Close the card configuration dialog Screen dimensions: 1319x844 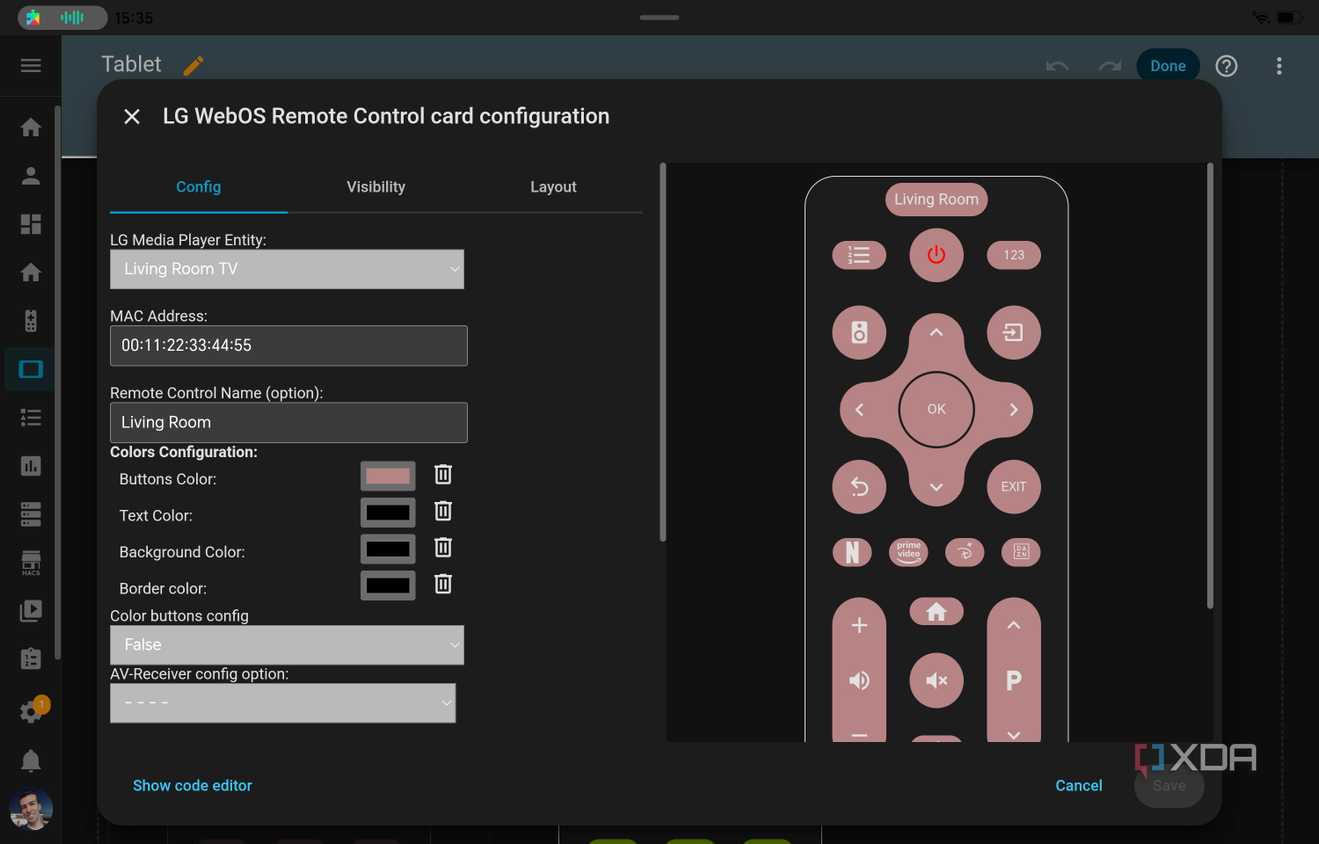coord(132,116)
